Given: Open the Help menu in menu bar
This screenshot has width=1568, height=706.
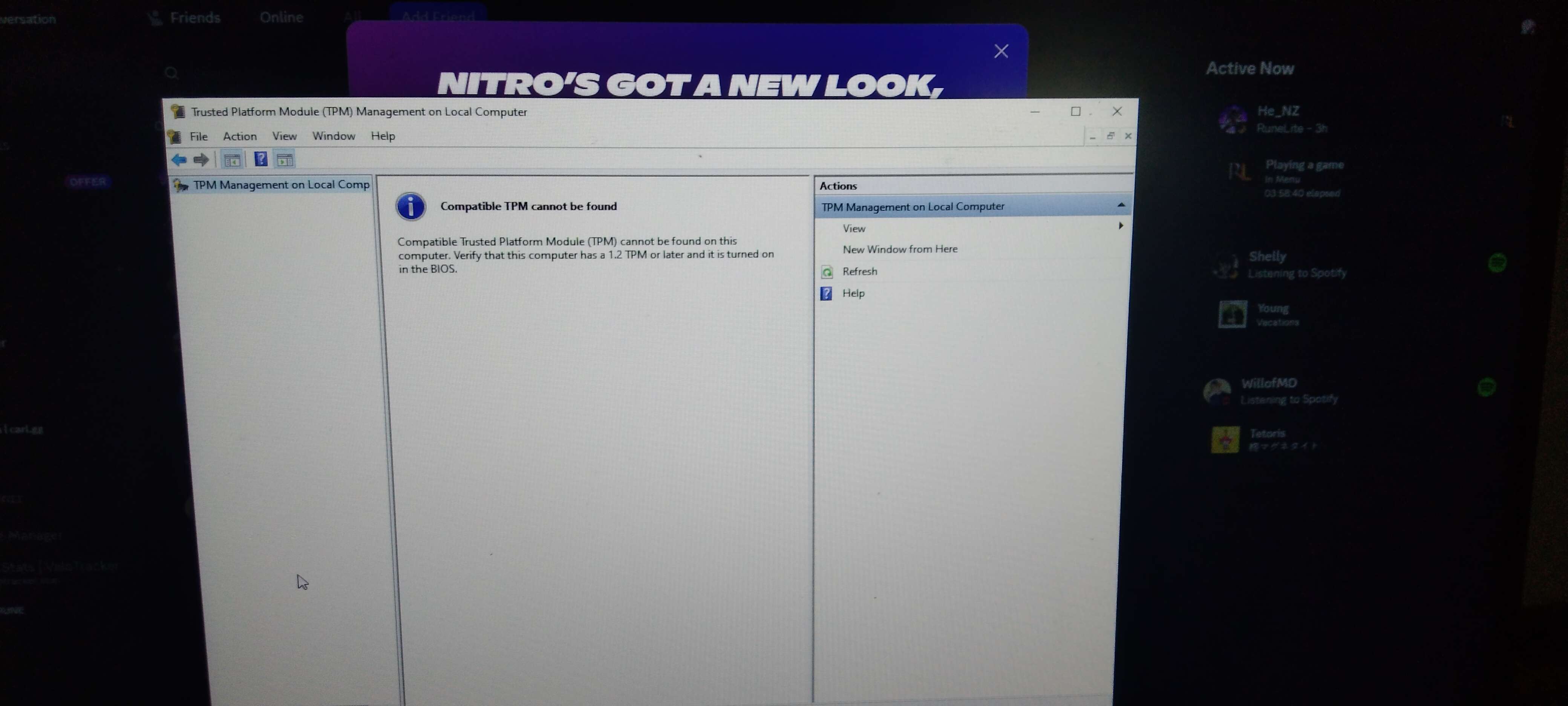Looking at the screenshot, I should pyautogui.click(x=383, y=136).
